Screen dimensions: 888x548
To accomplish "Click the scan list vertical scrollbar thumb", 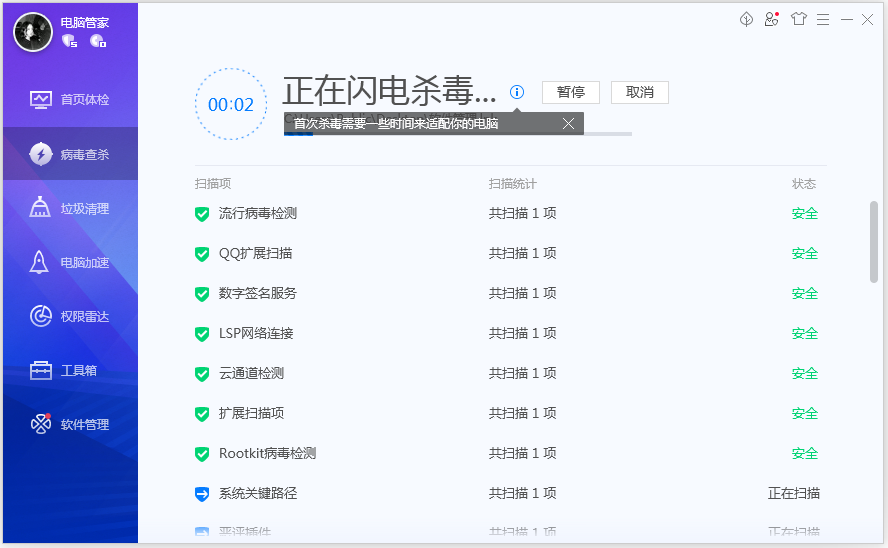I will pos(874,242).
